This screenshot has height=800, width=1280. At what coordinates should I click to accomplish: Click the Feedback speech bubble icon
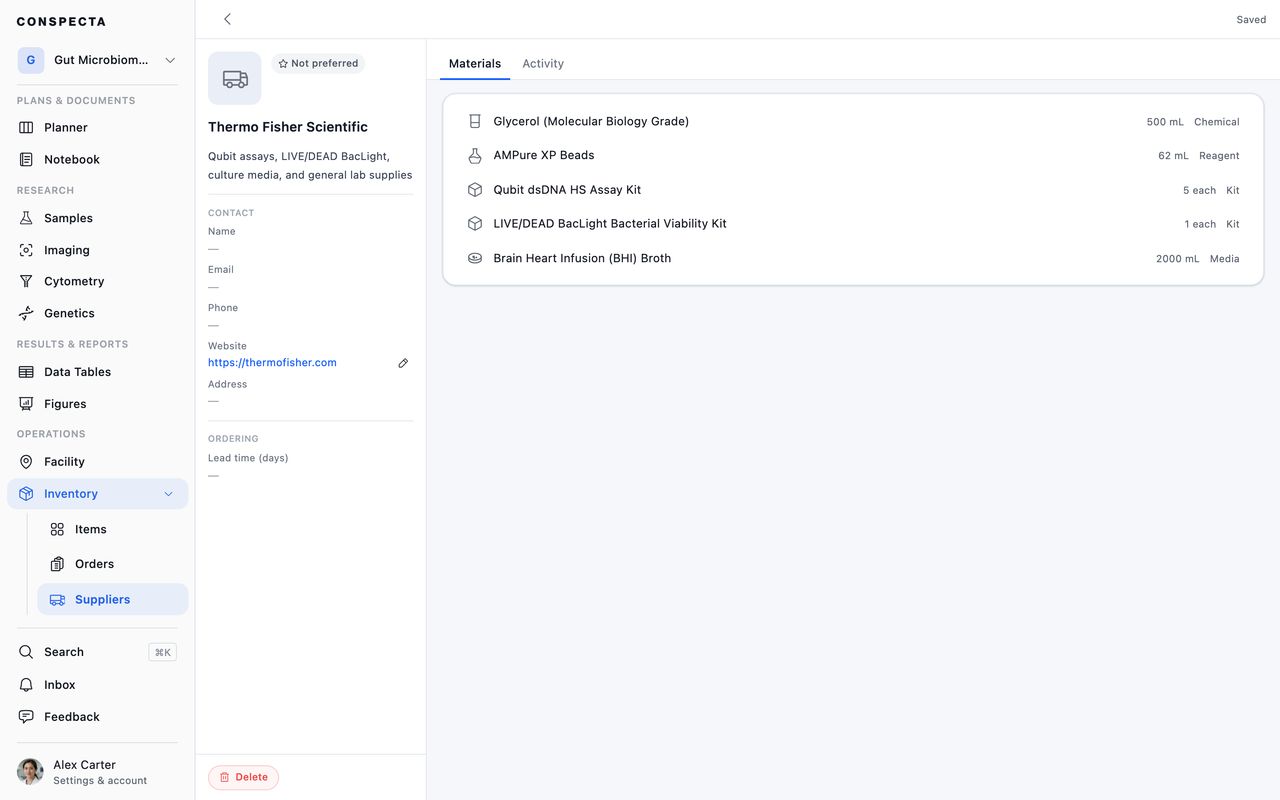26,717
